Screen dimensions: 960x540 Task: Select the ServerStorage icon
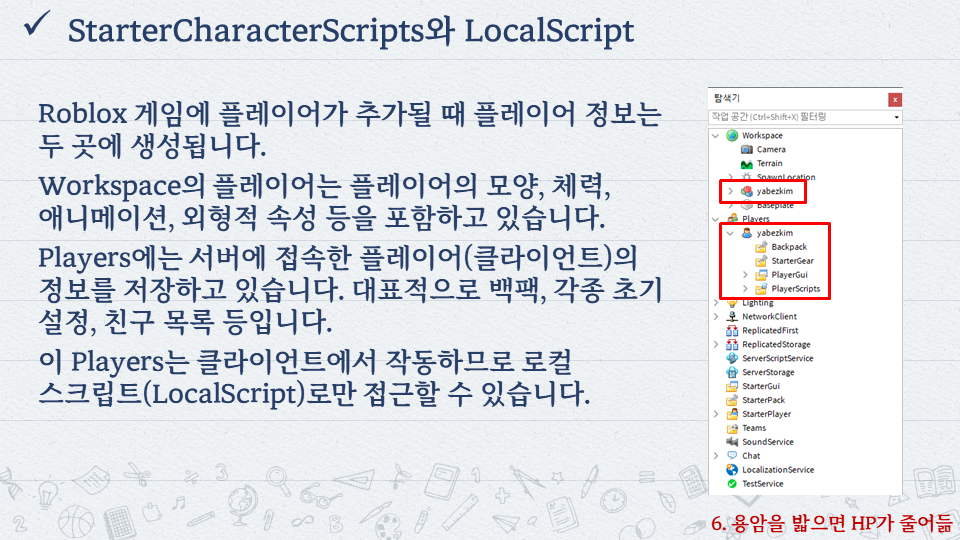tap(732, 372)
